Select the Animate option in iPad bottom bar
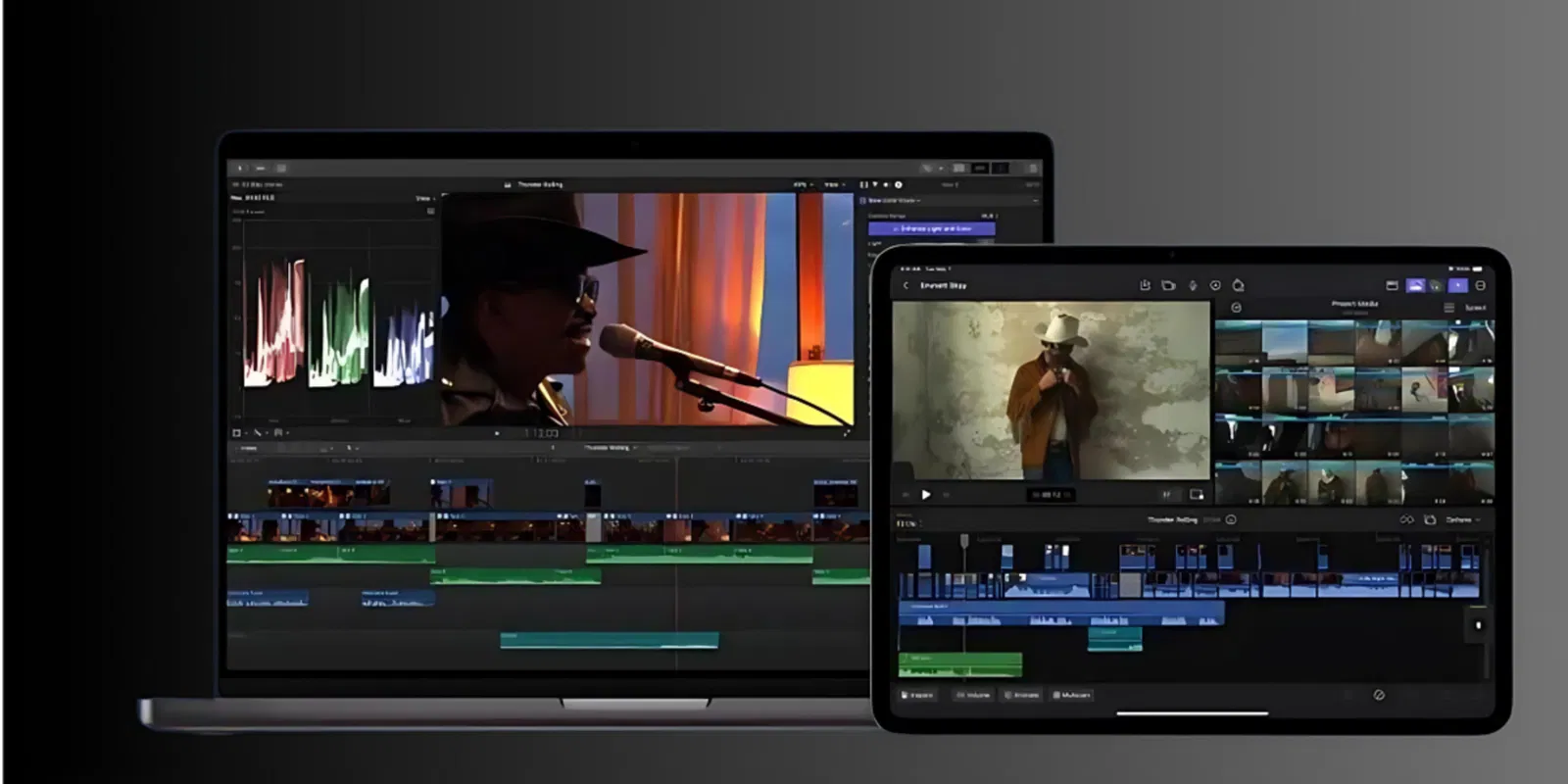 1021,695
